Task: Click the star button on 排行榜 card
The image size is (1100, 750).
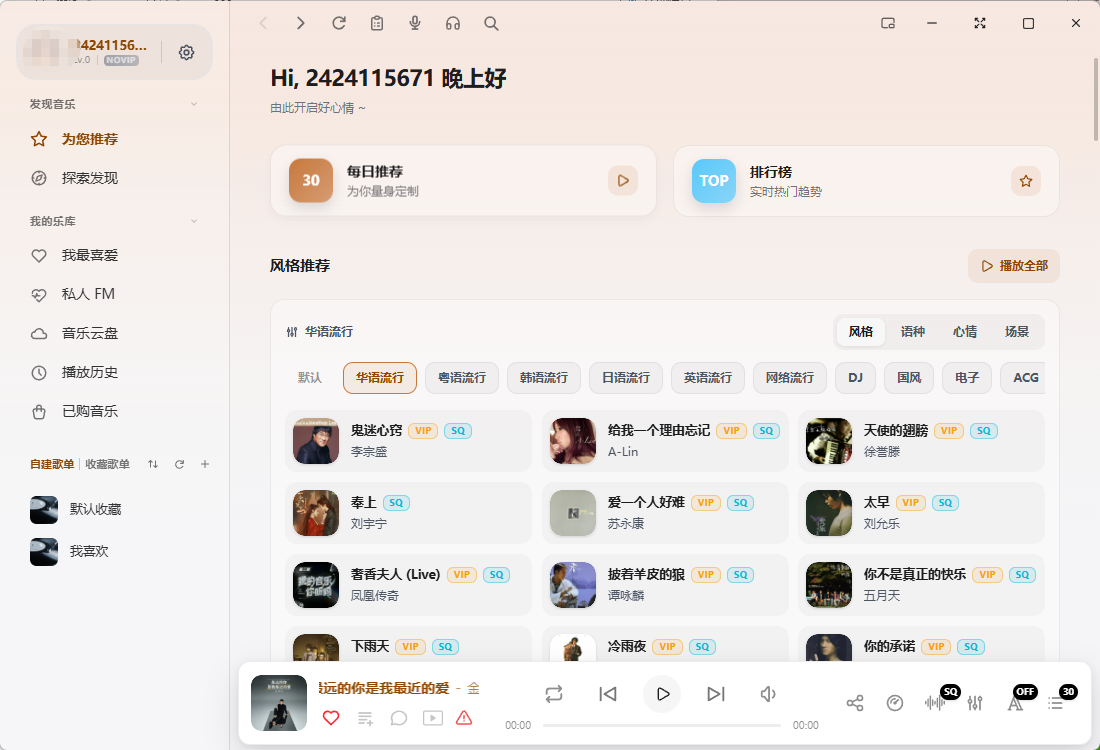Action: point(1026,181)
